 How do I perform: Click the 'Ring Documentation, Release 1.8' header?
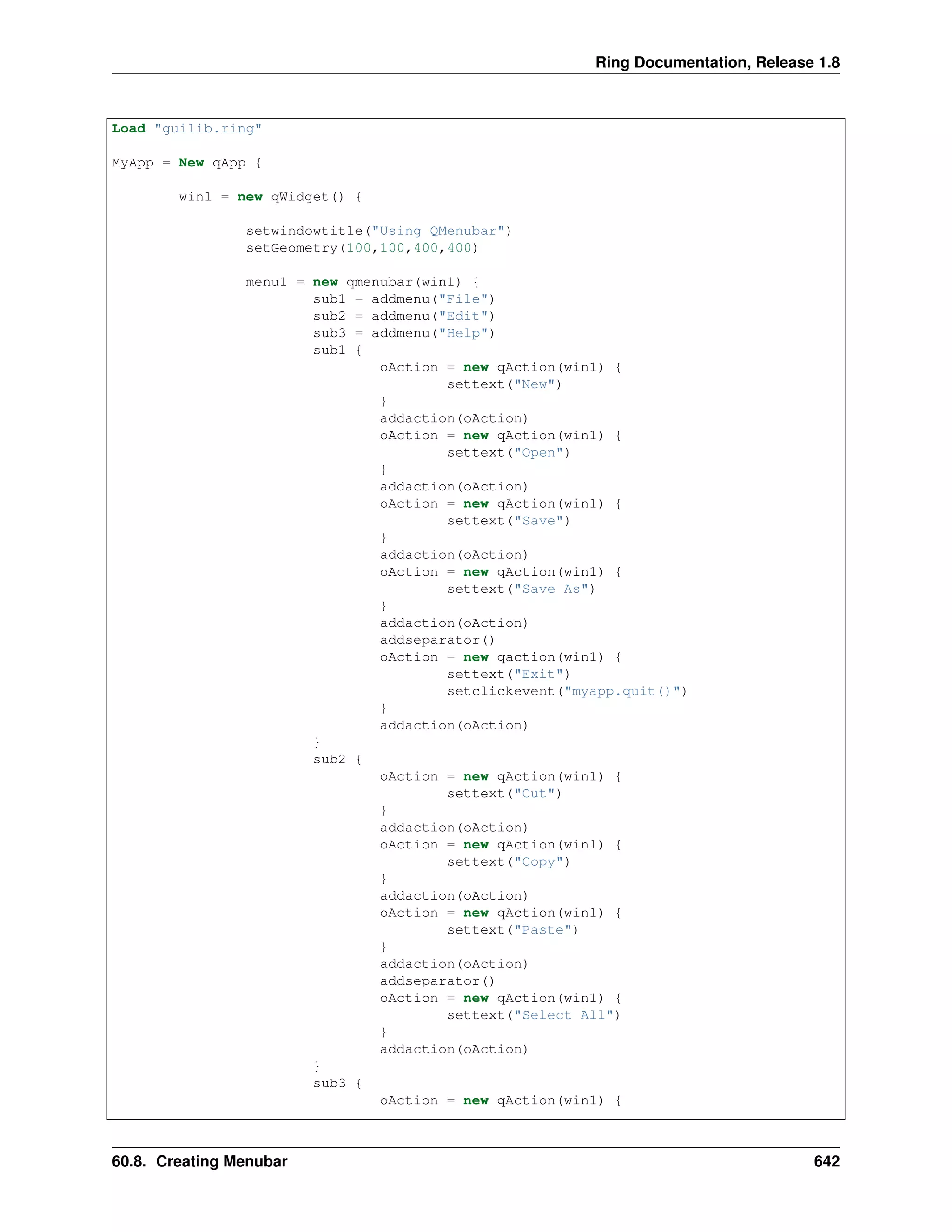[x=717, y=62]
